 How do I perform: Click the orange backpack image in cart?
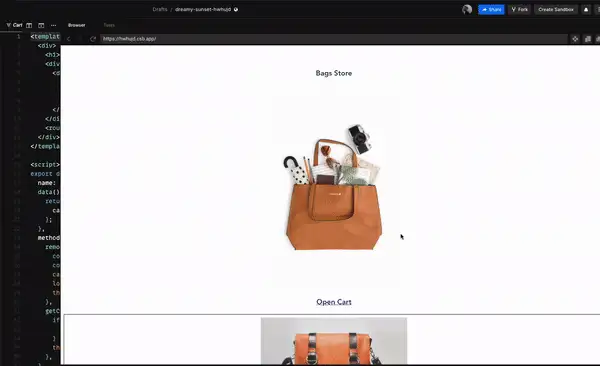[334, 341]
